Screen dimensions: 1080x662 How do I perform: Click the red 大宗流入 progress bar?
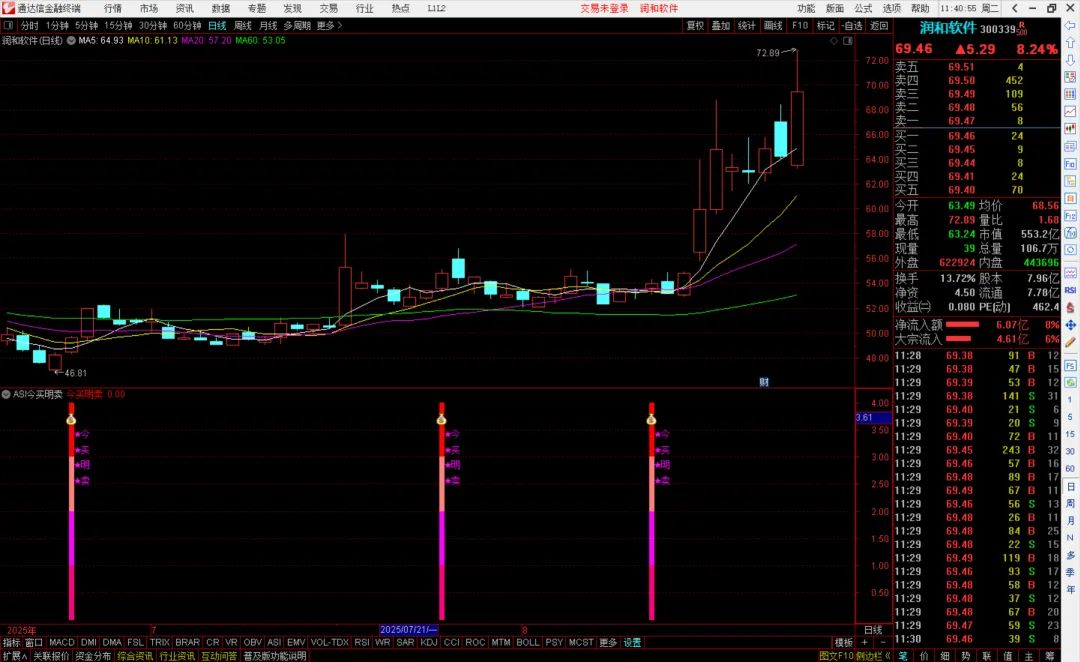click(x=959, y=339)
